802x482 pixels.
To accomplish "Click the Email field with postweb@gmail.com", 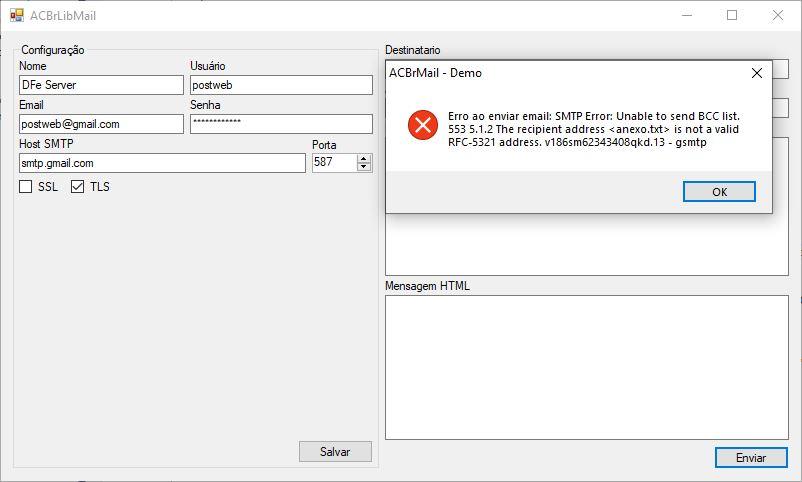I will point(101,124).
